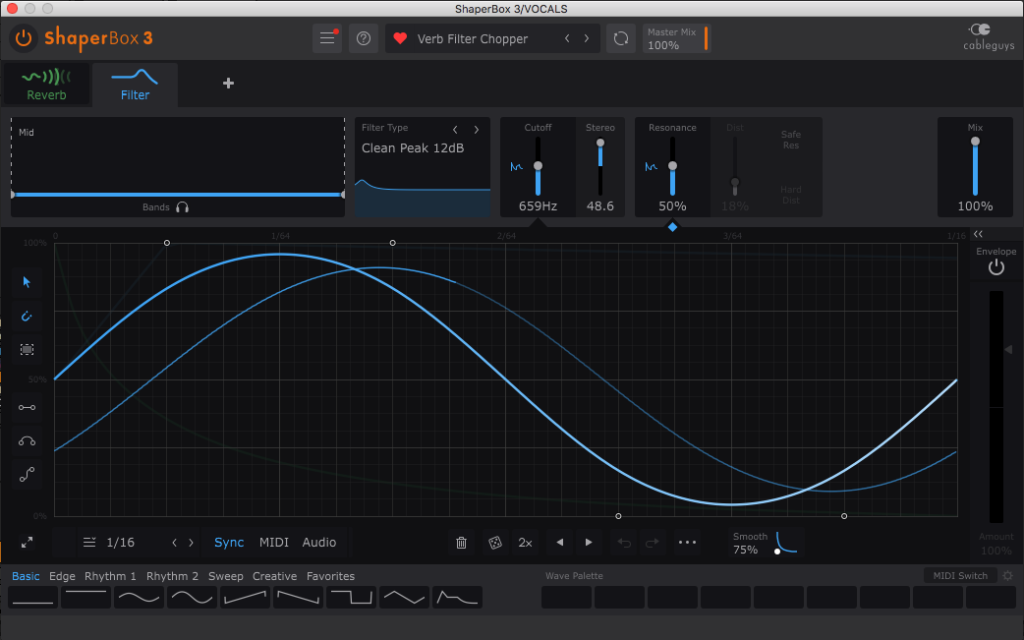Toggle the Envelope power button
The width and height of the screenshot is (1024, 640).
click(x=996, y=268)
